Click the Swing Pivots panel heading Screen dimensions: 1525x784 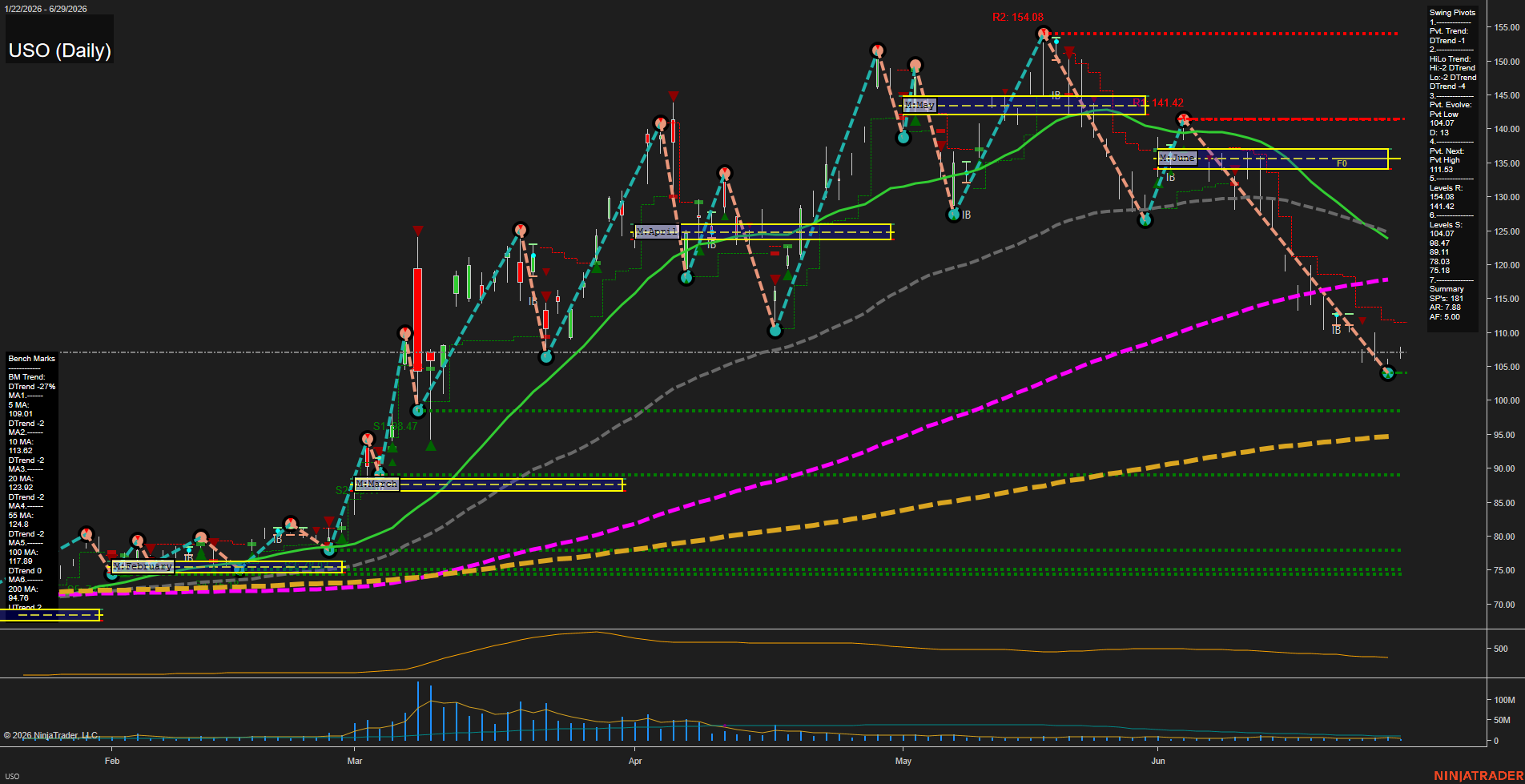1452,13
